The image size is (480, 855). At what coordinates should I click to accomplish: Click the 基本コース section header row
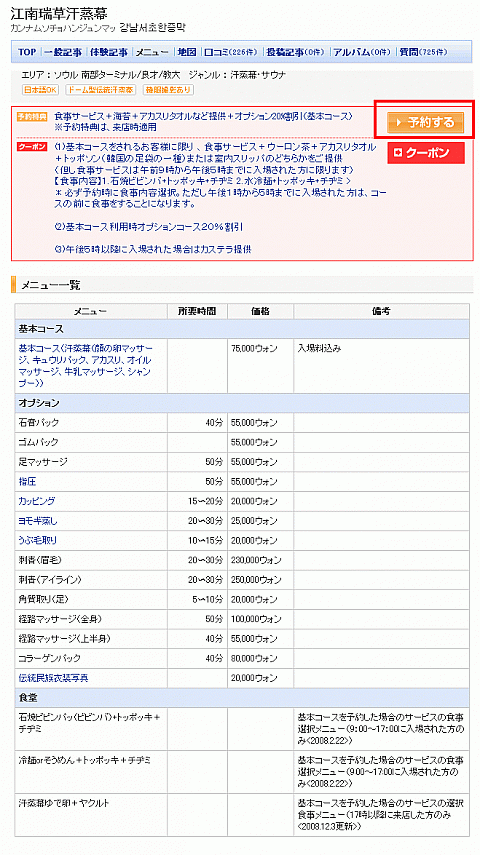tap(242, 329)
